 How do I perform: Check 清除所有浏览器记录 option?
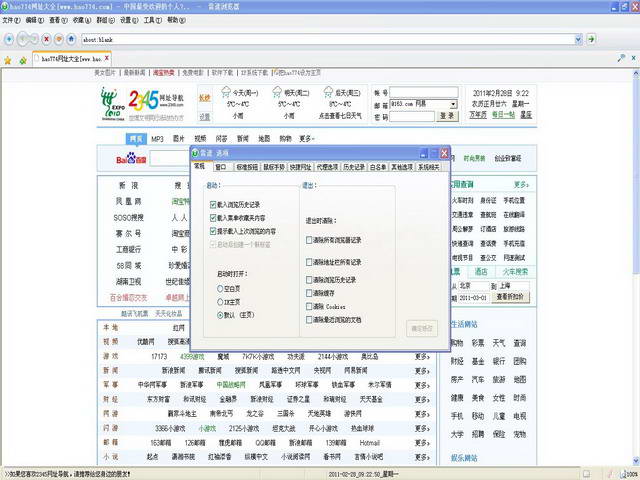(309, 240)
